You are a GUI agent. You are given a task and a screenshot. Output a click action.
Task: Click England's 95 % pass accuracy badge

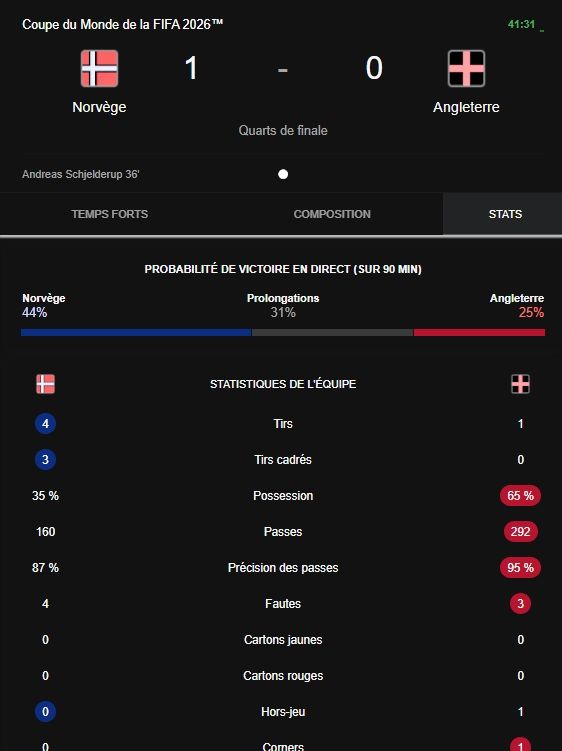pos(520,568)
